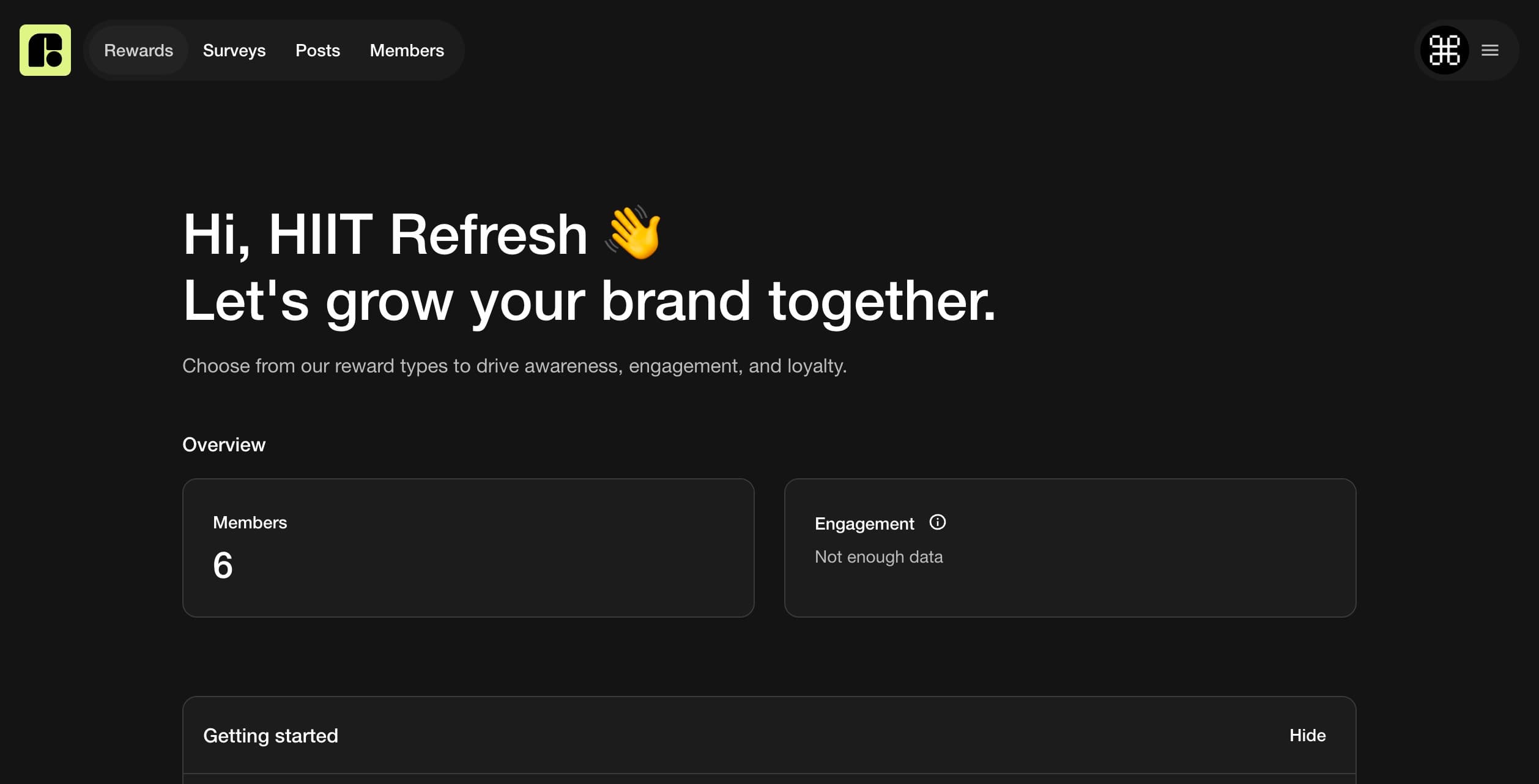Image resolution: width=1539 pixels, height=784 pixels.
Task: Click the command-symbol profile avatar
Action: [x=1444, y=50]
